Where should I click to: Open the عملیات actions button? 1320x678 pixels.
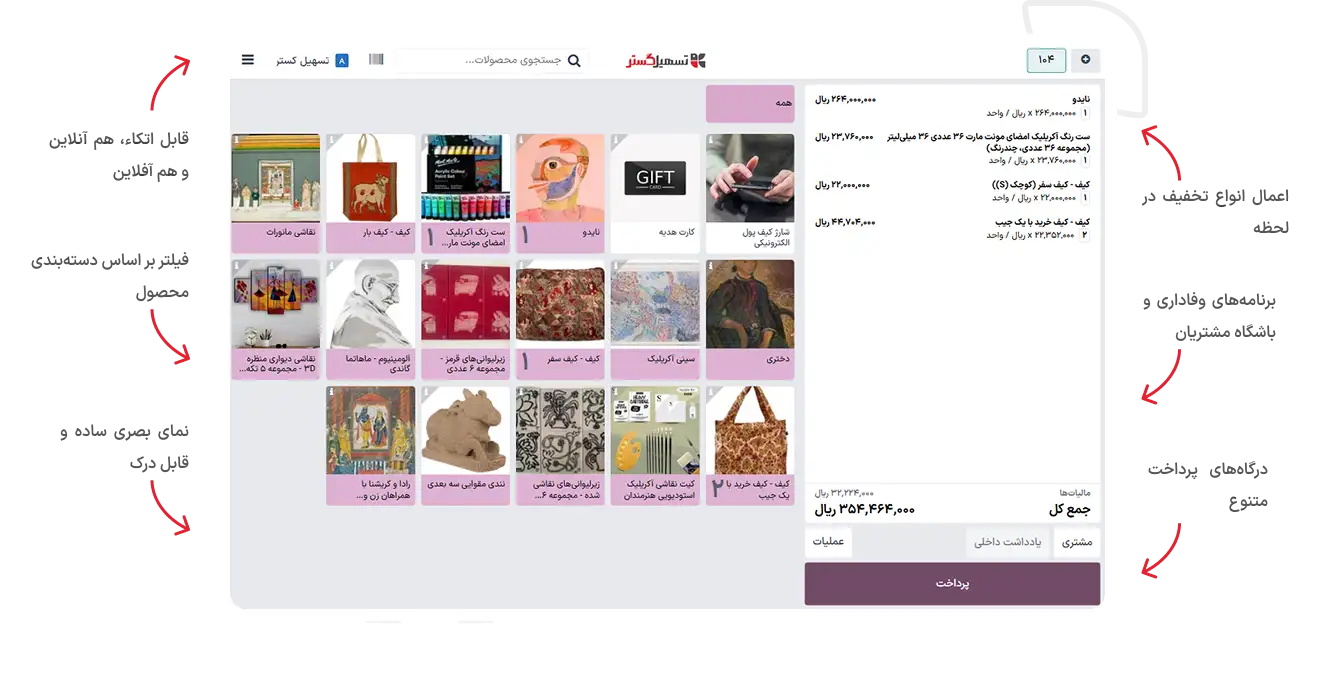click(828, 543)
